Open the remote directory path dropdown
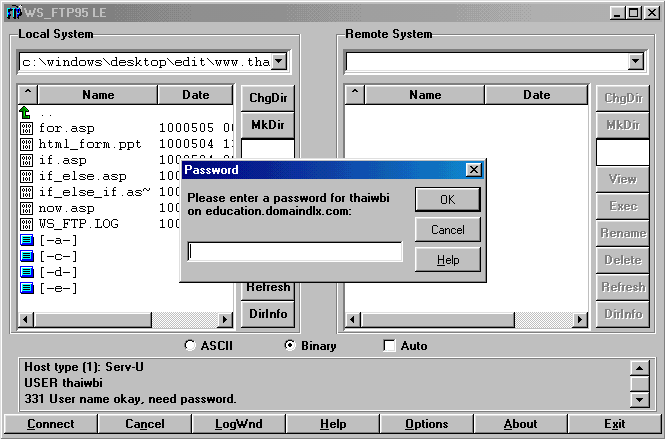 coord(635,62)
